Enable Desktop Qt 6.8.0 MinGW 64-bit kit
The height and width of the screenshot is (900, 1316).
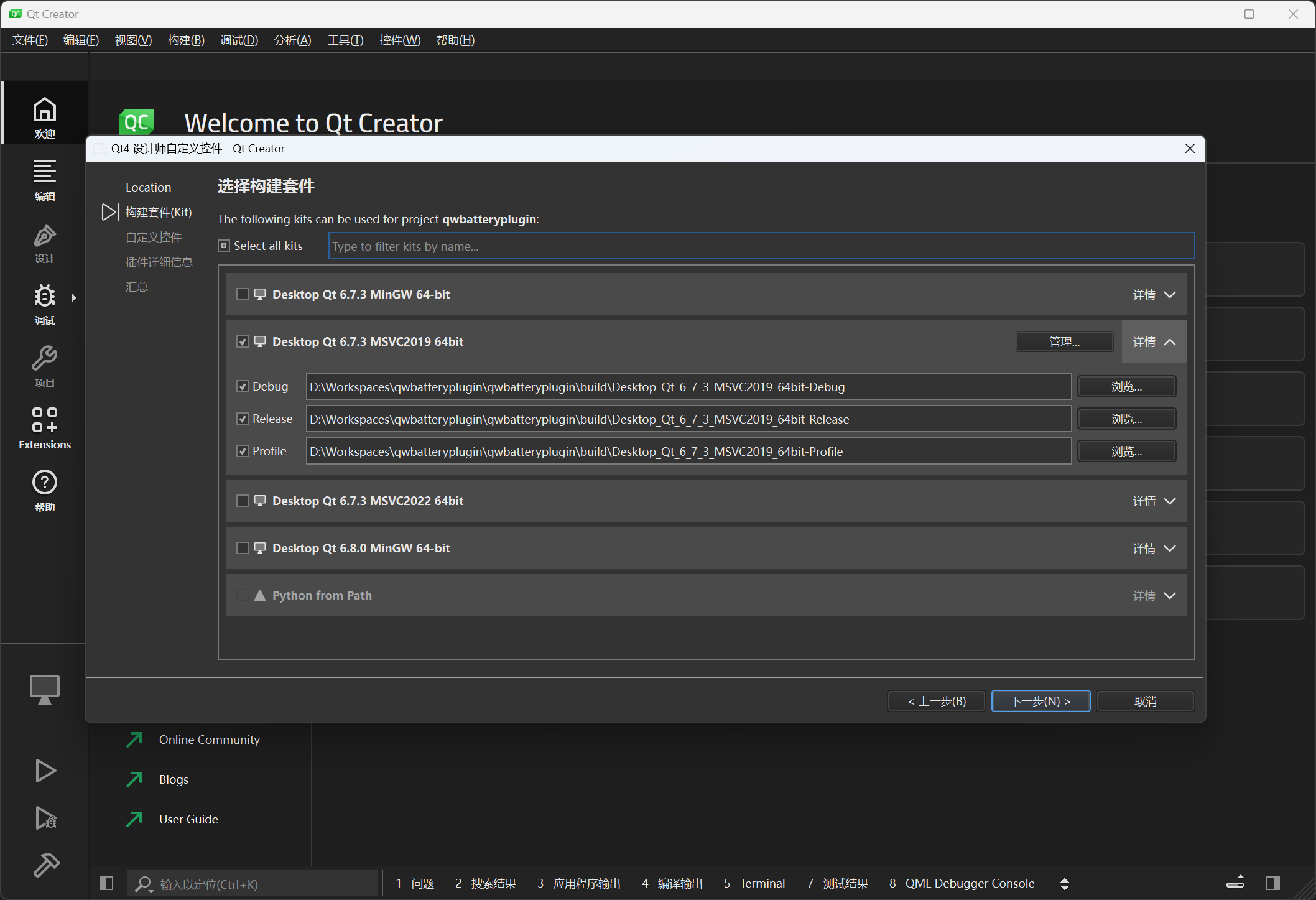[243, 548]
